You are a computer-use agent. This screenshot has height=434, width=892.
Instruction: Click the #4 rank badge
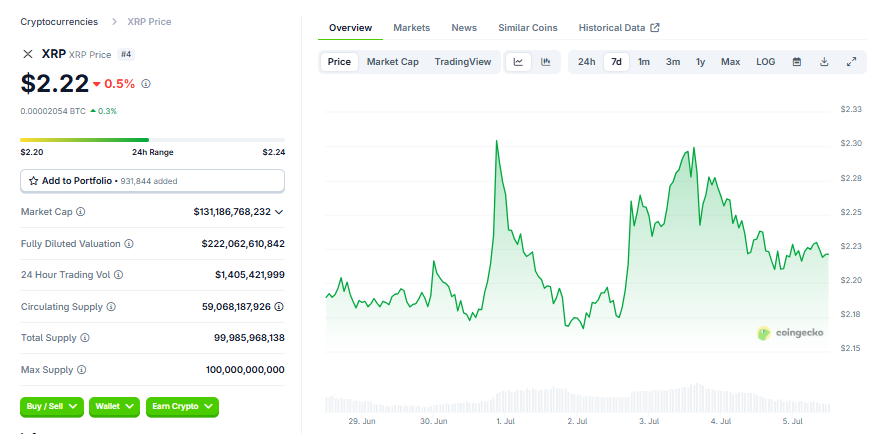click(x=126, y=55)
